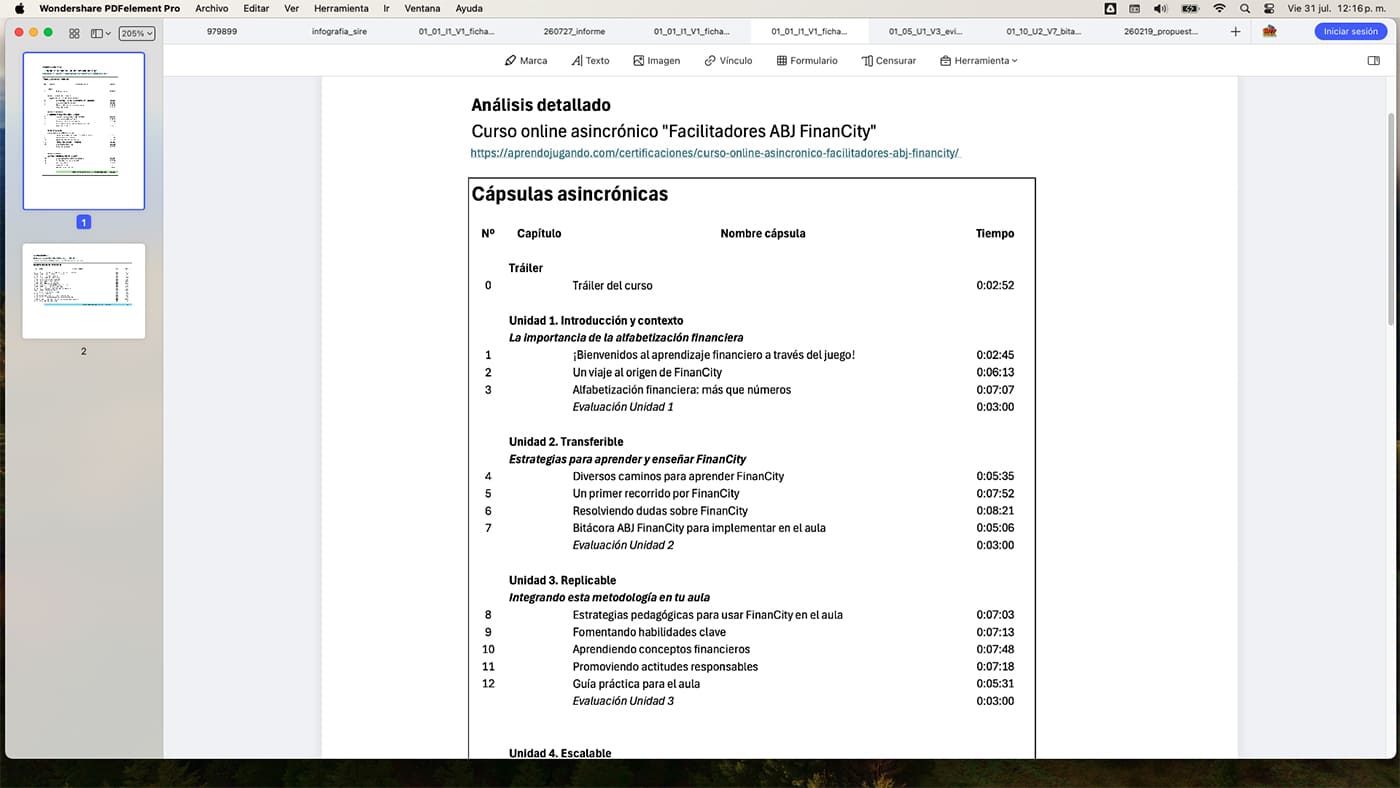Switch to the 01_10_U2_V7_bita tab
Image resolution: width=1400 pixels, height=788 pixels.
(1043, 32)
